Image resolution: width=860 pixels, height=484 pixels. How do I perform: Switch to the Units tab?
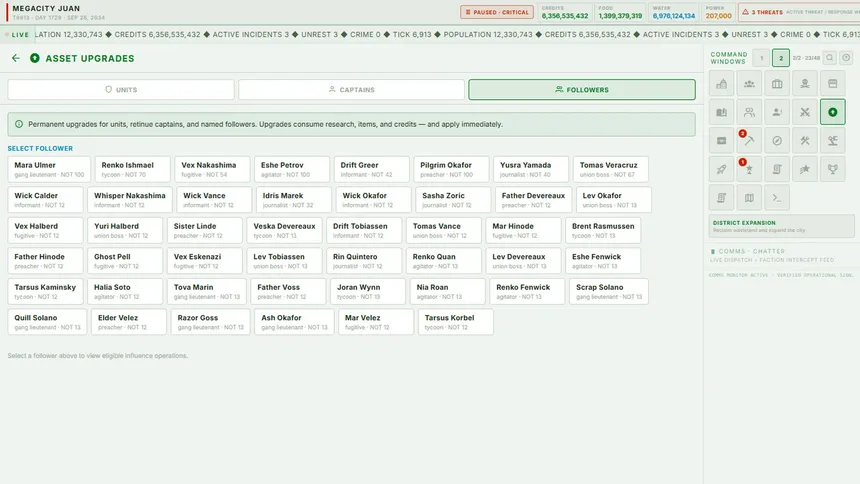click(121, 89)
